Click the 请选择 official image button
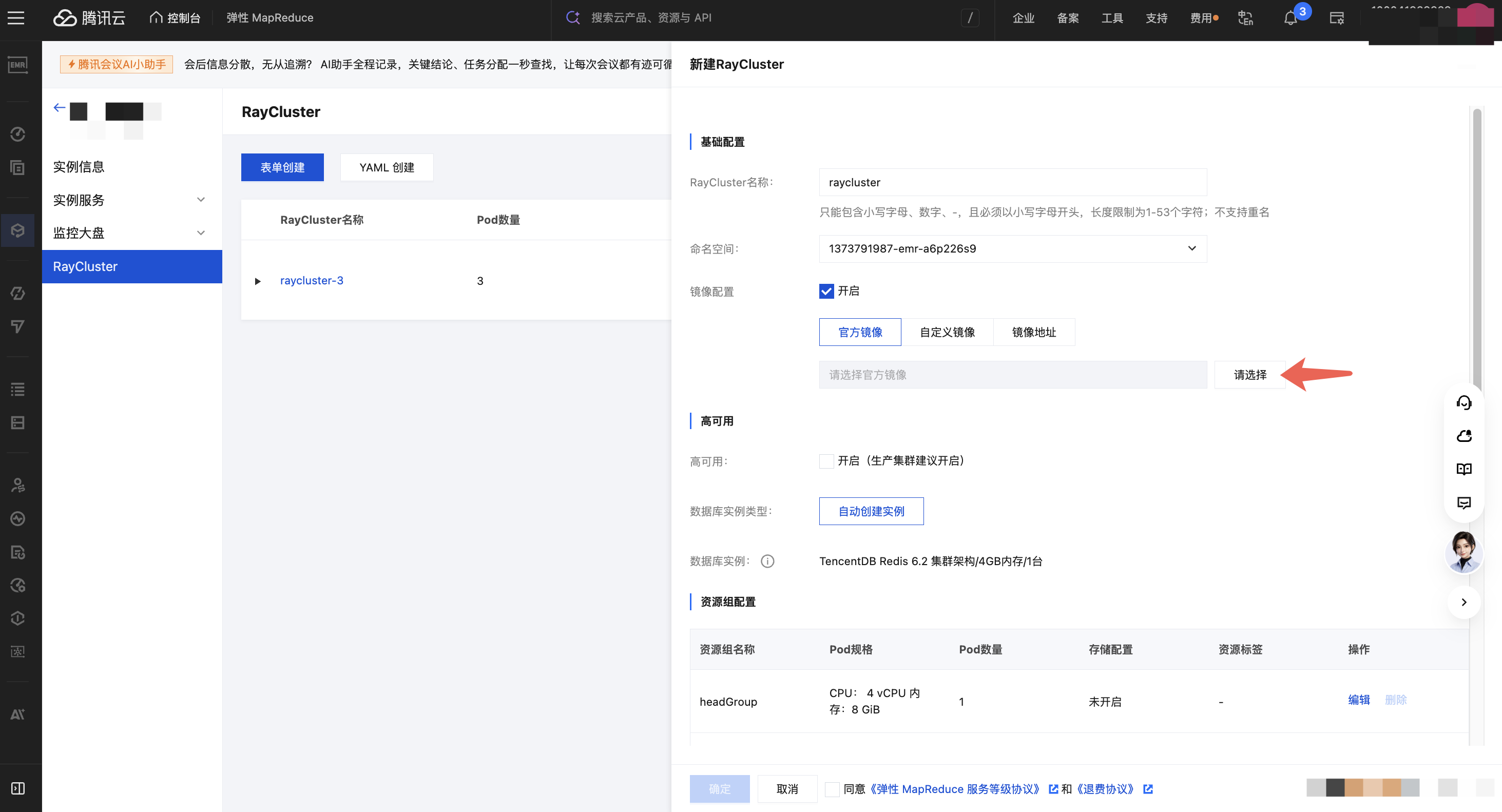The height and width of the screenshot is (812, 1502). point(1249,375)
